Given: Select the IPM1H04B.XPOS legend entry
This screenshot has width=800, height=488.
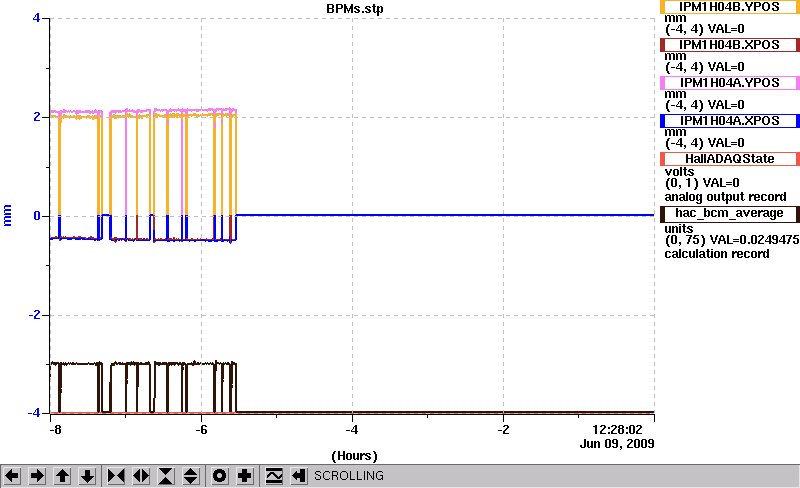Looking at the screenshot, I should (x=730, y=45).
